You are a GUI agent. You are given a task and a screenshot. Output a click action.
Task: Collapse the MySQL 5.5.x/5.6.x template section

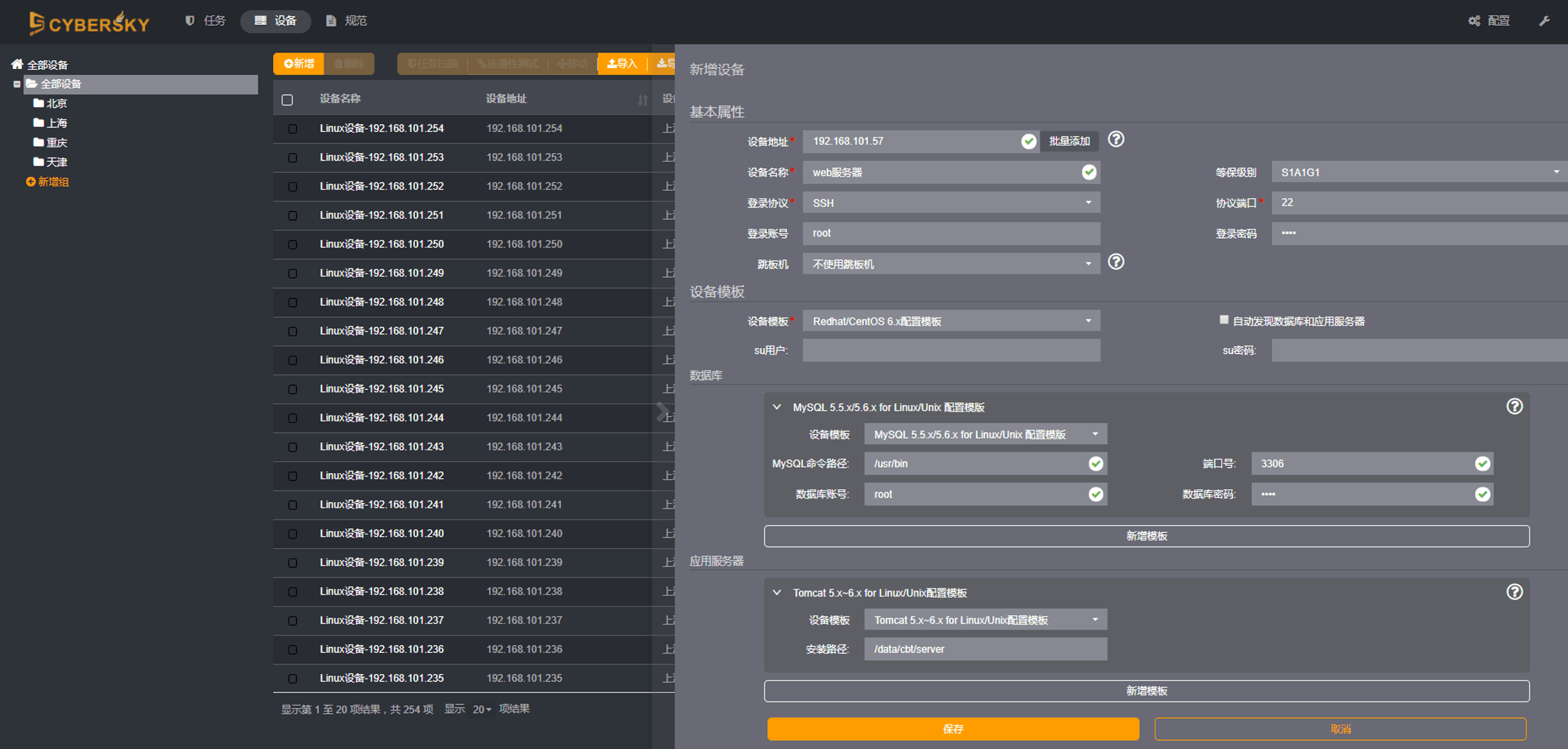point(777,407)
